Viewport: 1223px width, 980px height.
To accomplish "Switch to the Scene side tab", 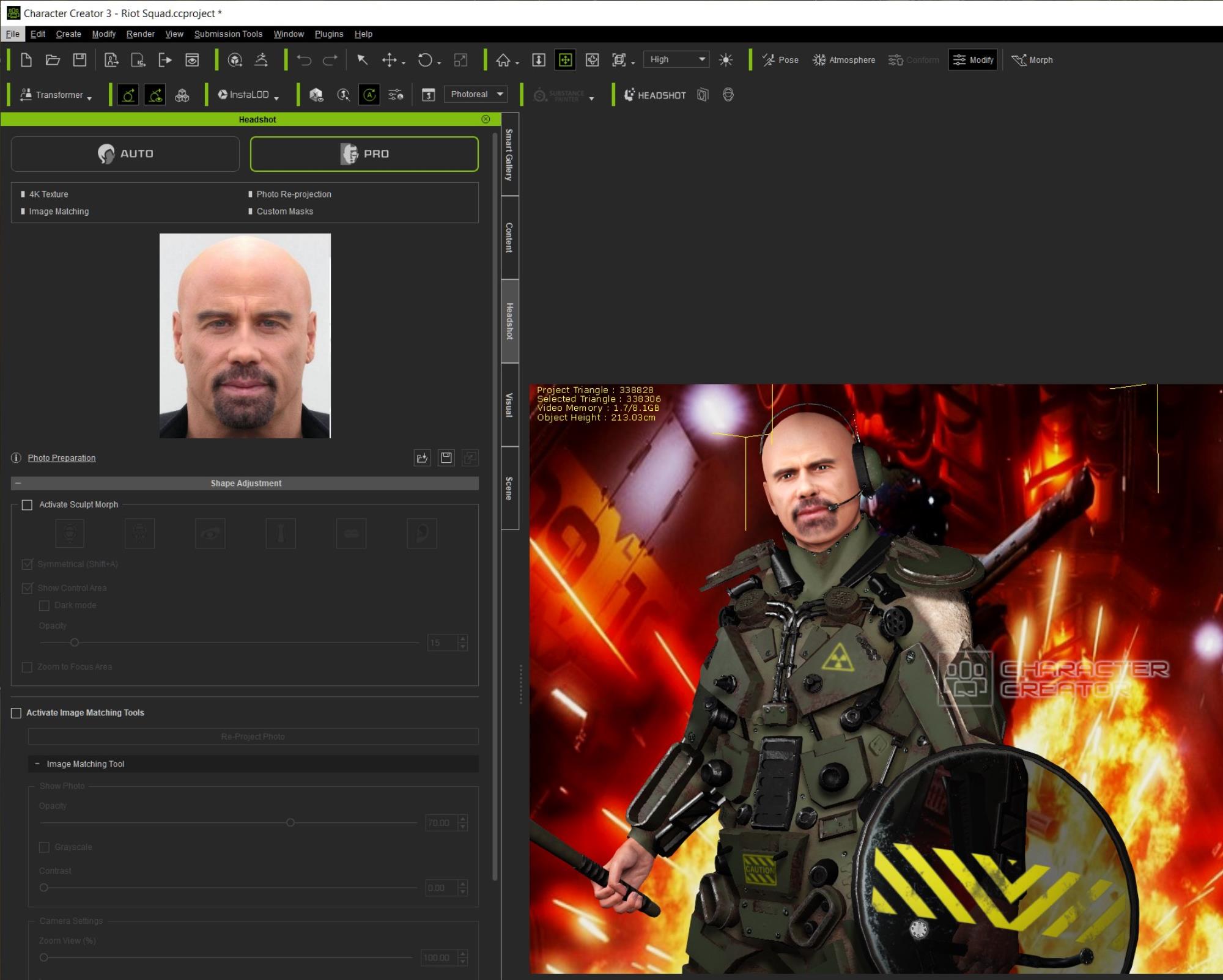I will point(510,488).
